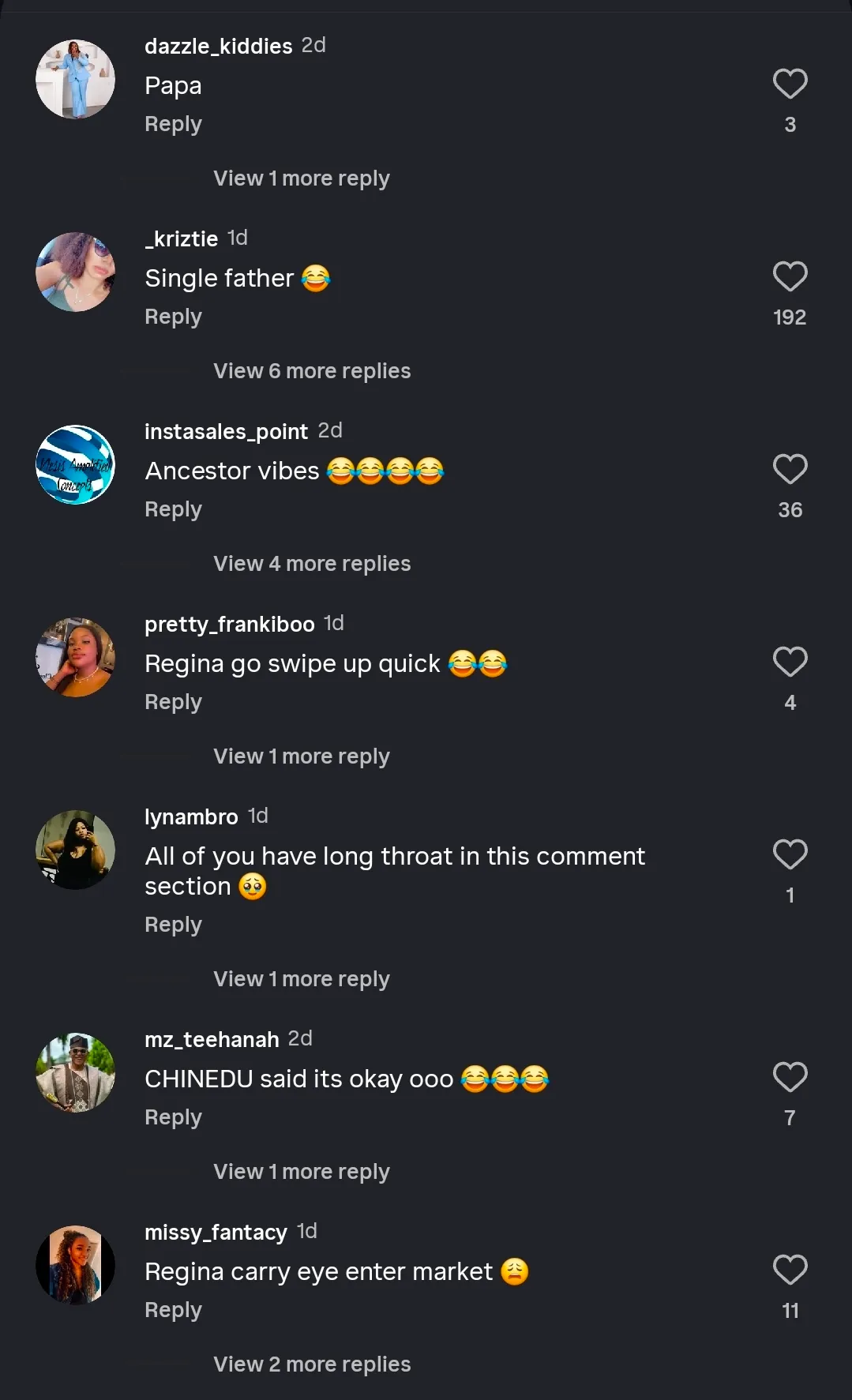The image size is (852, 1400).
Task: Tap instasales_point's blue logo avatar
Action: click(x=76, y=465)
